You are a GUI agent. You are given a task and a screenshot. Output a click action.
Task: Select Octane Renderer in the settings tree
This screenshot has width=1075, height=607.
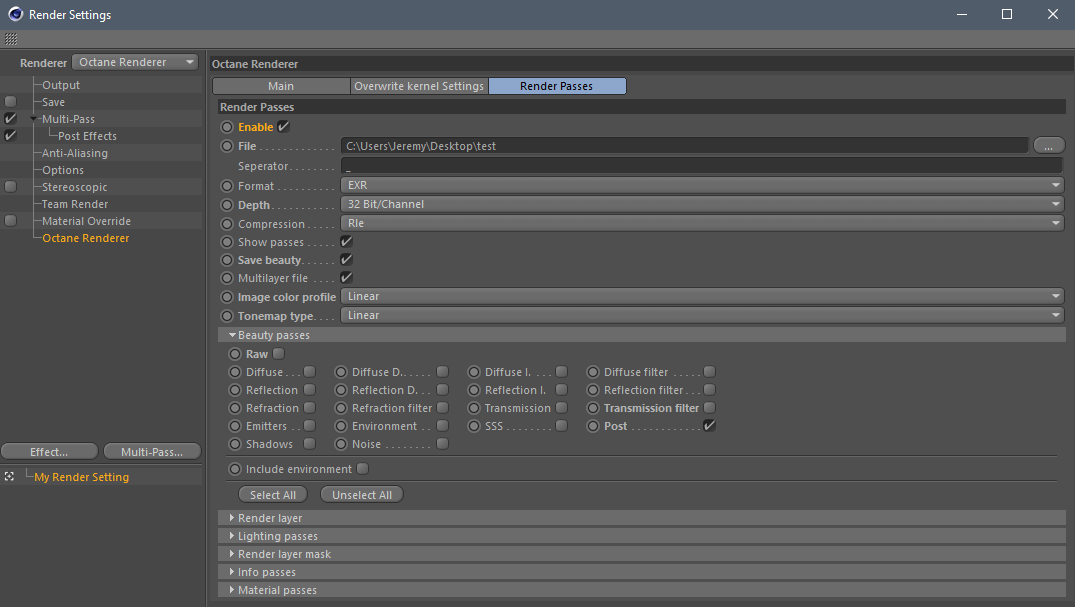pos(86,238)
